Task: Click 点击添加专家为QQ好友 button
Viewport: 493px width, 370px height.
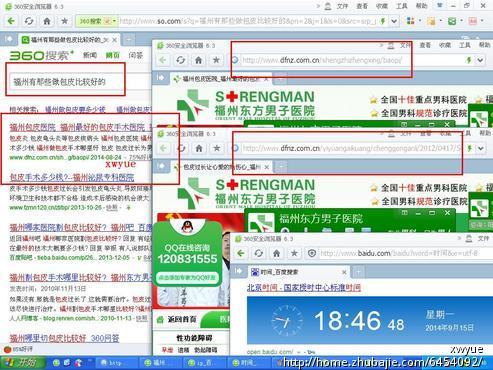Action: (x=187, y=277)
